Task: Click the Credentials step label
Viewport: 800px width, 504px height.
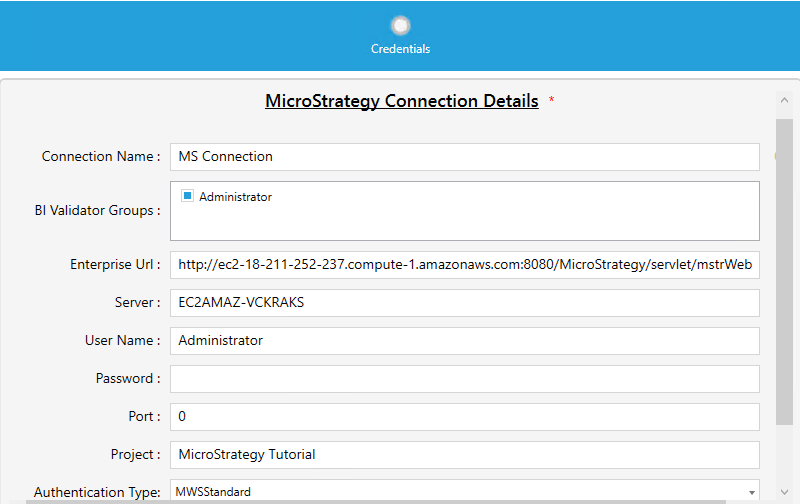Action: tap(401, 49)
